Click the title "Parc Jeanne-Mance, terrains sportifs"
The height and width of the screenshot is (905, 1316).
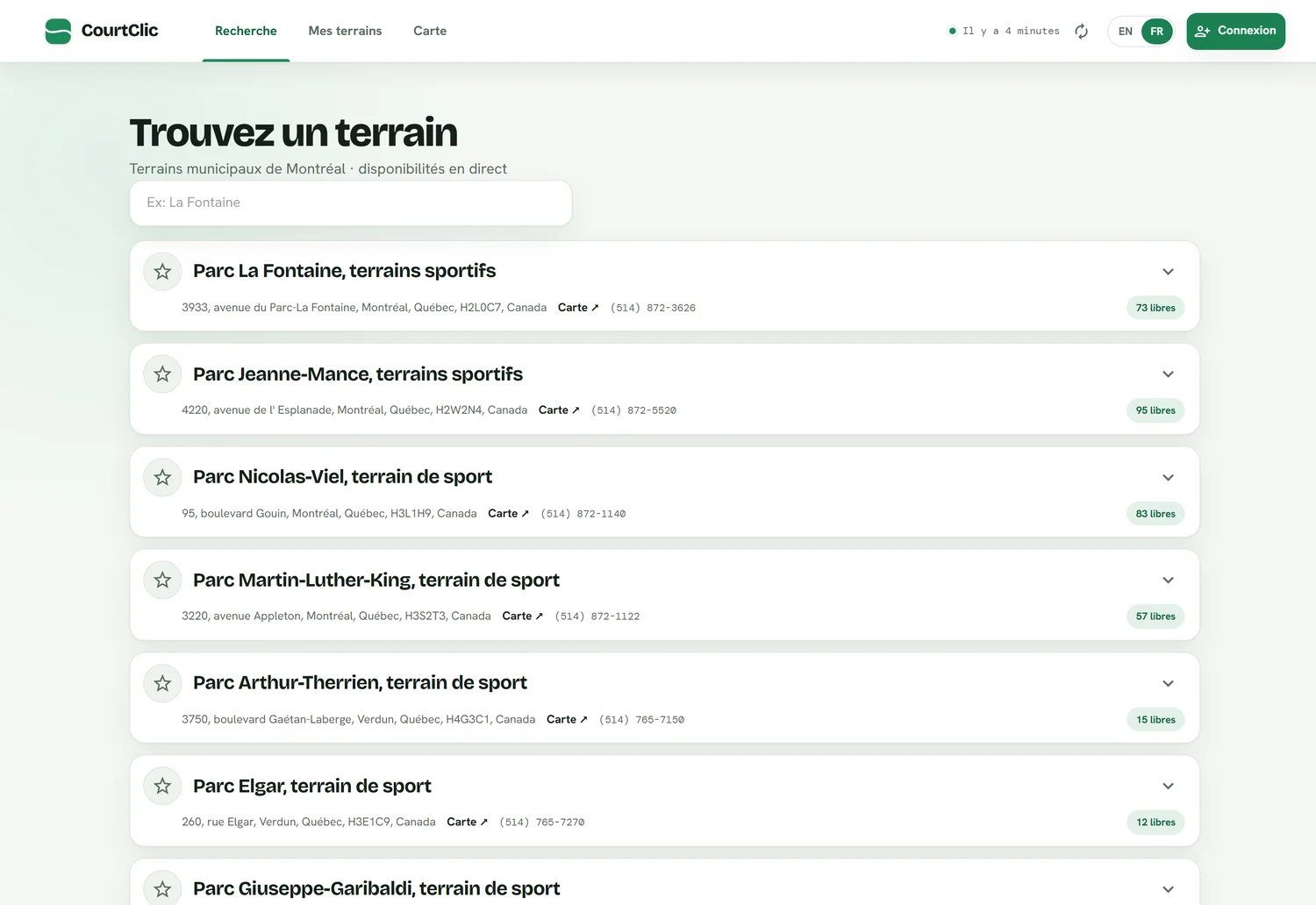pos(358,374)
